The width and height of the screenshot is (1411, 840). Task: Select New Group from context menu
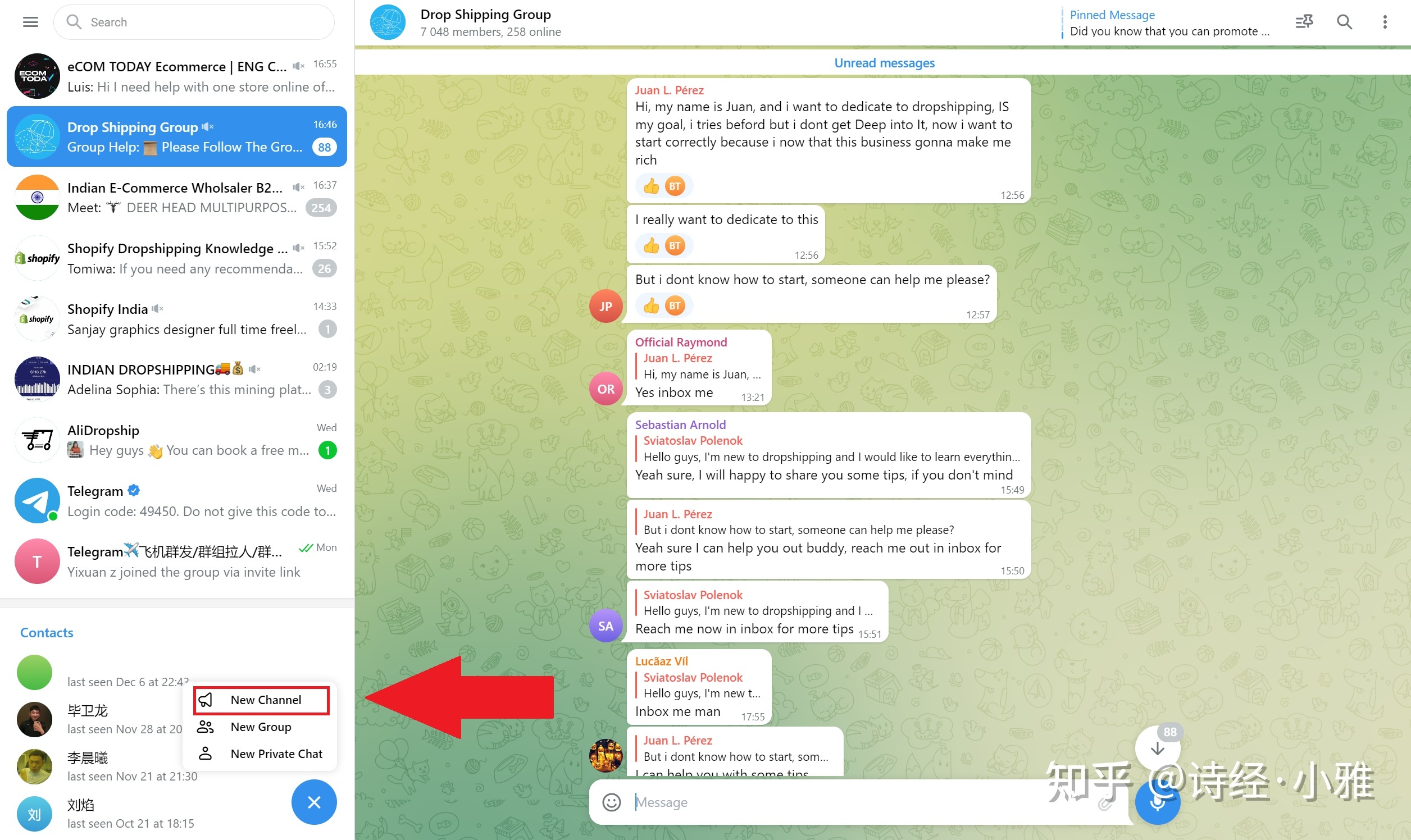click(x=261, y=727)
